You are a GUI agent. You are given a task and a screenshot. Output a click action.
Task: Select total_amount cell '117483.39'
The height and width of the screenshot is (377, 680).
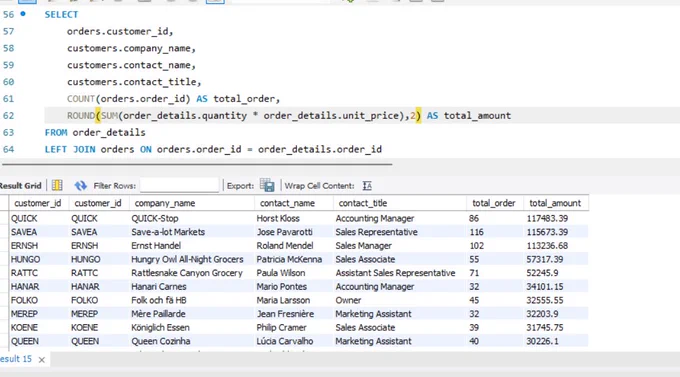[547, 218]
